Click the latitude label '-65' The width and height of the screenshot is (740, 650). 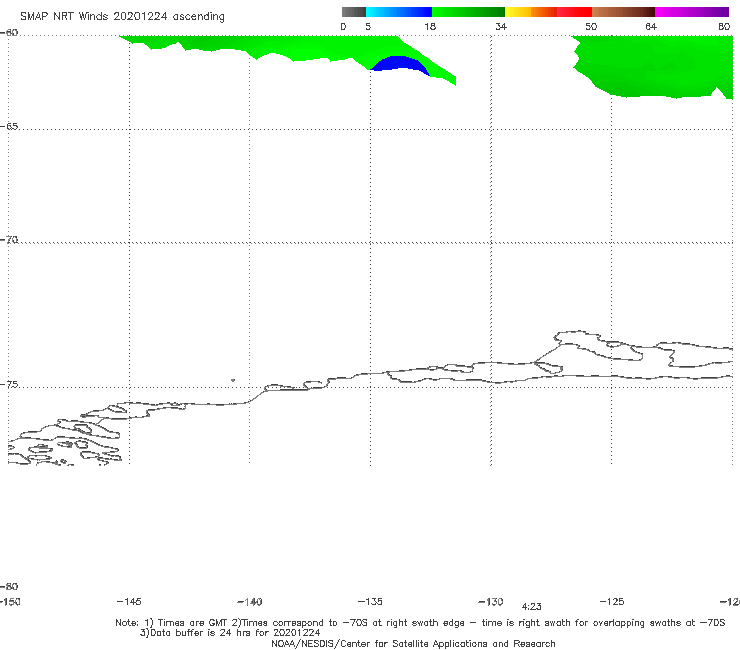9,127
